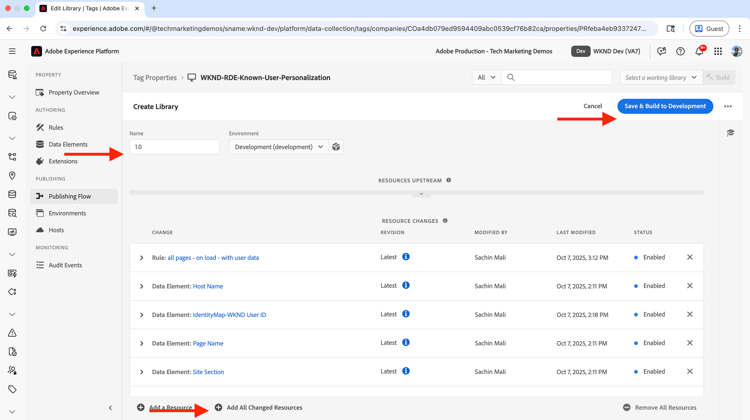Open the user profile avatar
This screenshot has height=420, width=750.
pos(737,51)
